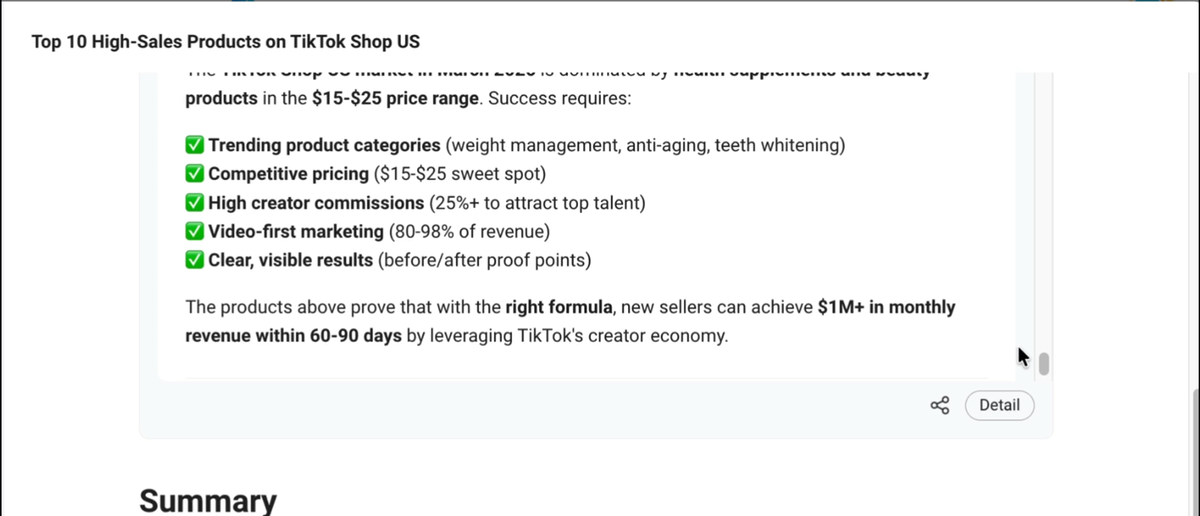Click green checkmark beside Clear, visible results

tap(196, 261)
